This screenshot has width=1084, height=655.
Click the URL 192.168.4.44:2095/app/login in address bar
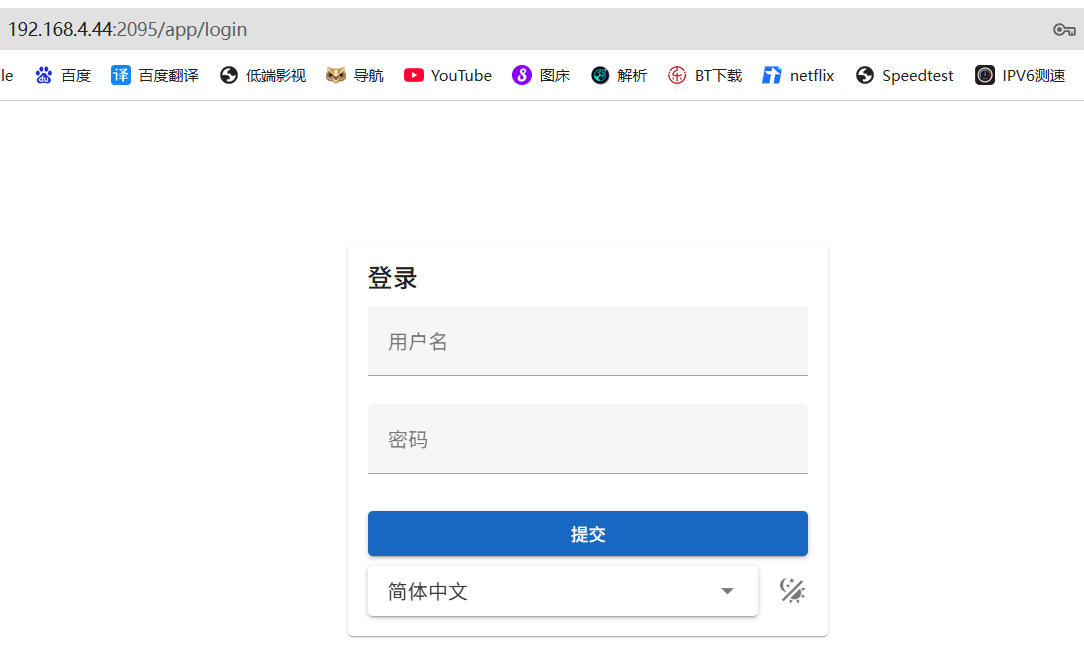(x=128, y=30)
